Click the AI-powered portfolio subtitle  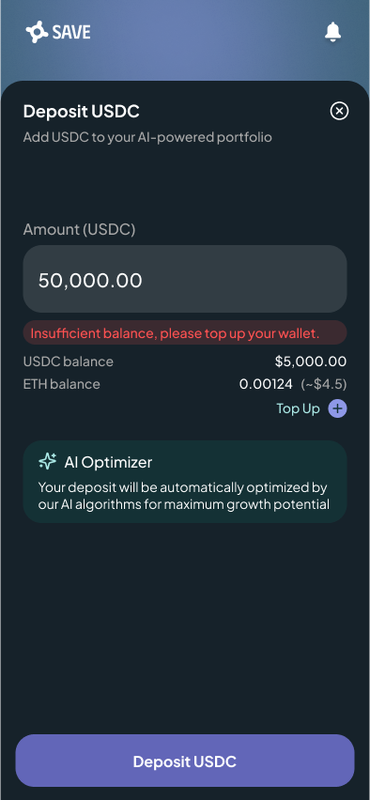147,137
